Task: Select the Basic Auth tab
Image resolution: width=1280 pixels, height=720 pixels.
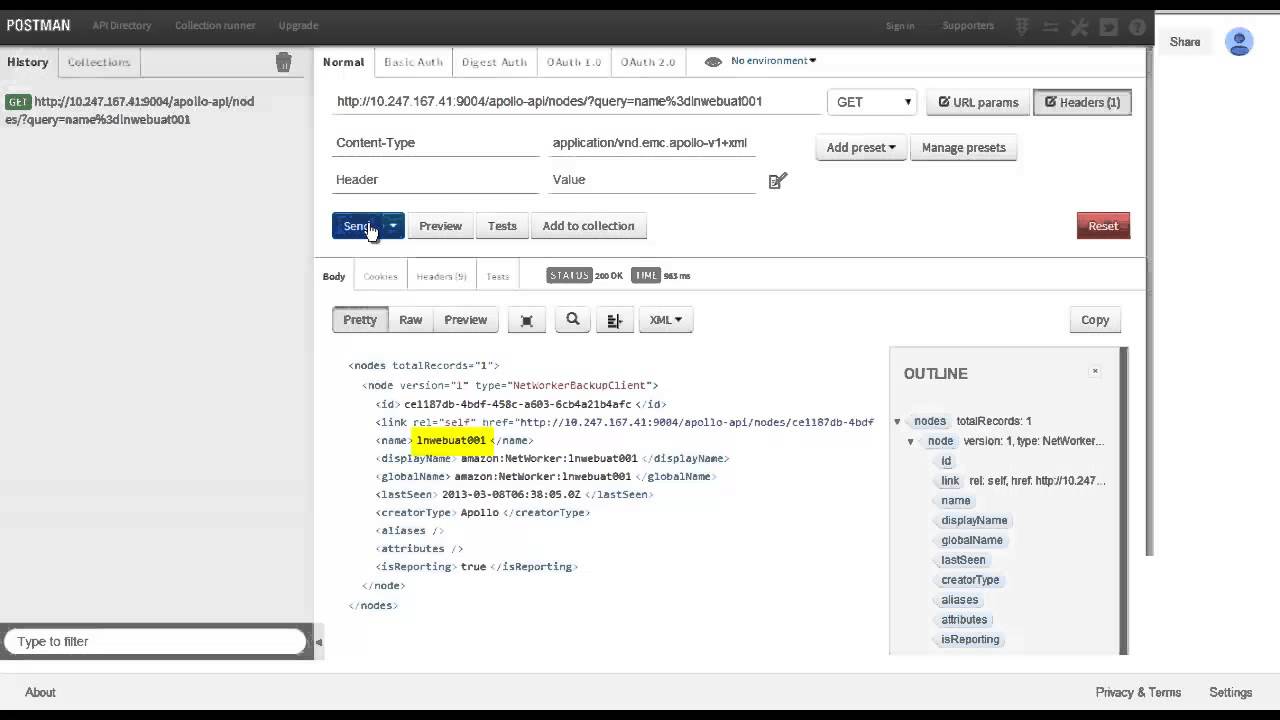Action: click(x=413, y=62)
